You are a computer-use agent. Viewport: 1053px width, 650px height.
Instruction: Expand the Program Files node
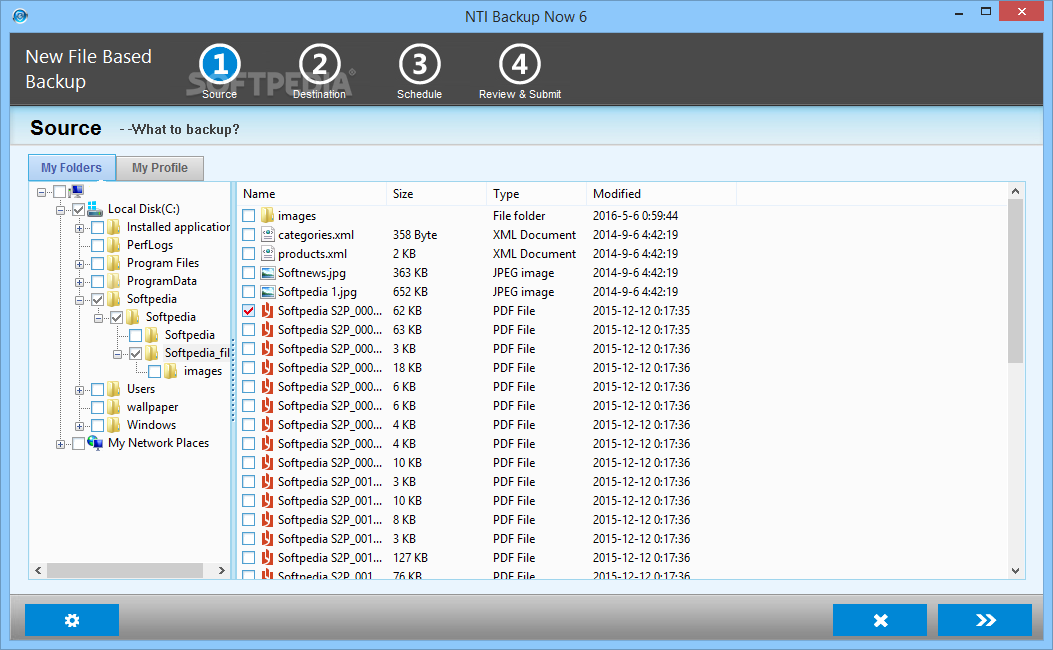tap(79, 264)
